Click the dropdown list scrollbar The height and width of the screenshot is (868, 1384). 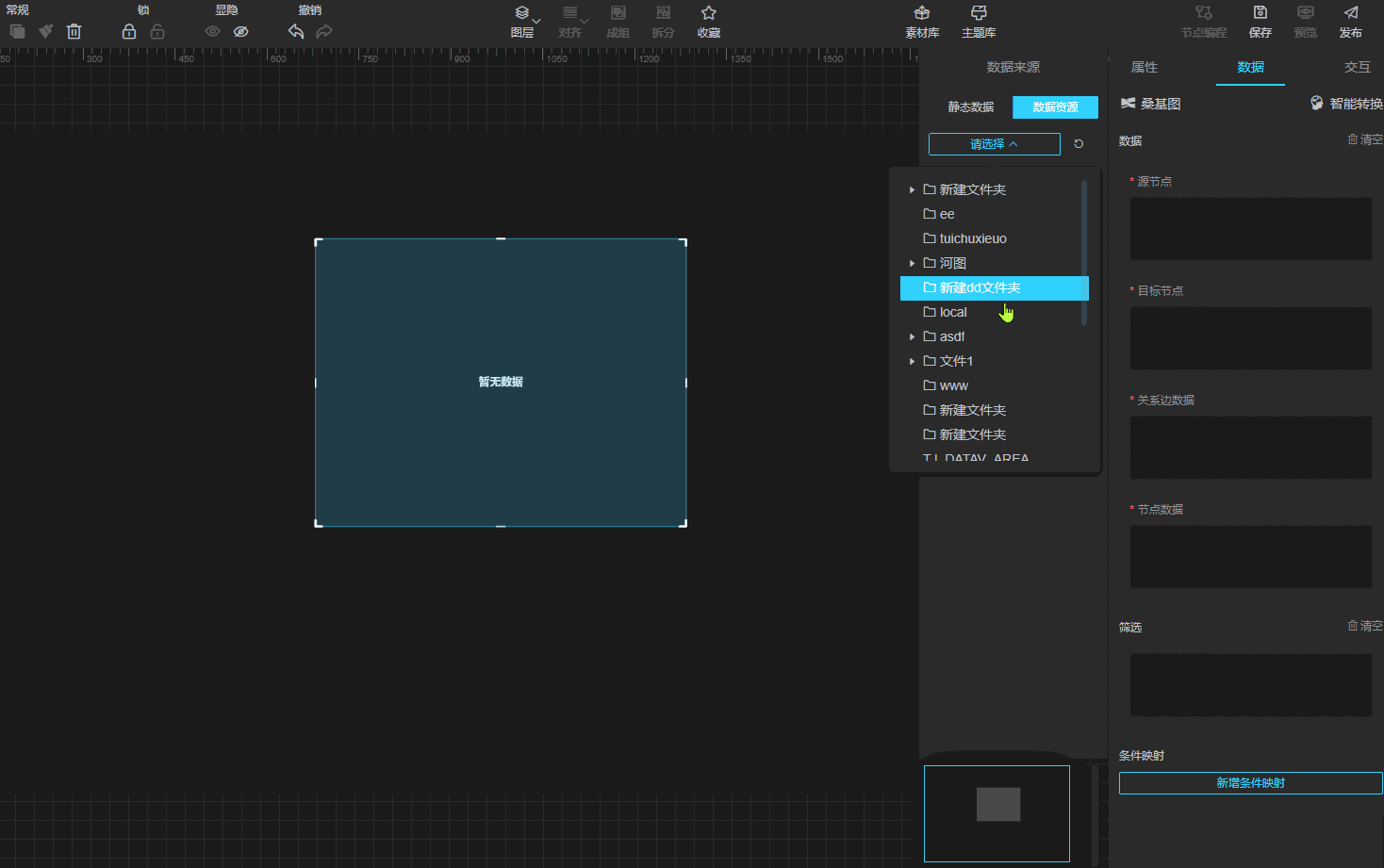1084,253
